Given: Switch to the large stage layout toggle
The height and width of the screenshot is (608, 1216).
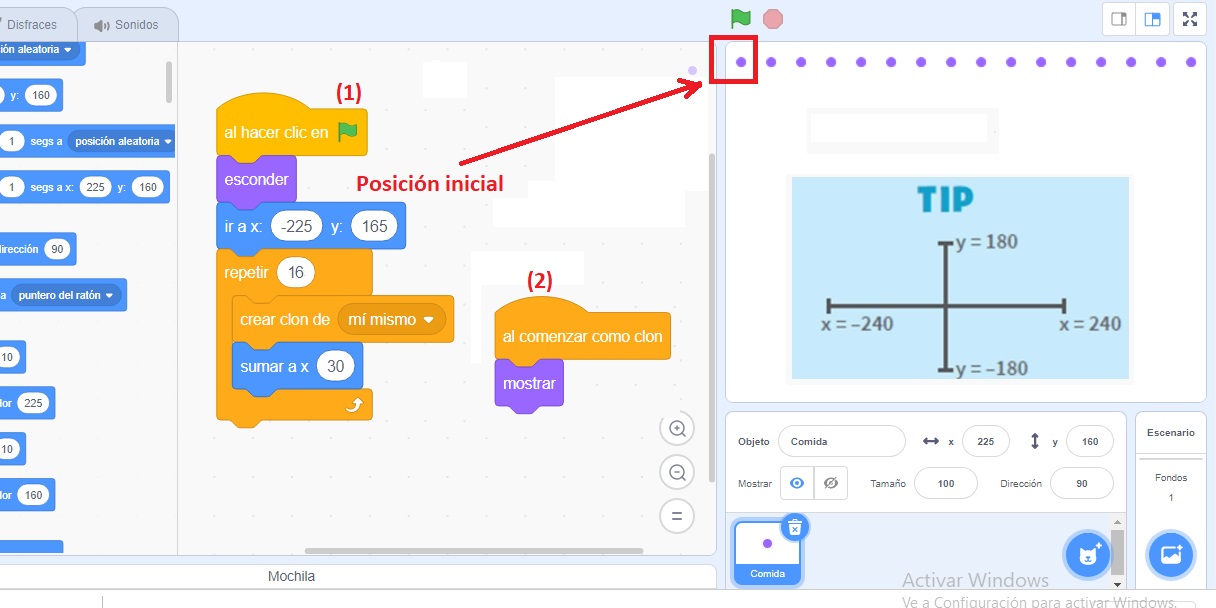Looking at the screenshot, I should [1152, 18].
